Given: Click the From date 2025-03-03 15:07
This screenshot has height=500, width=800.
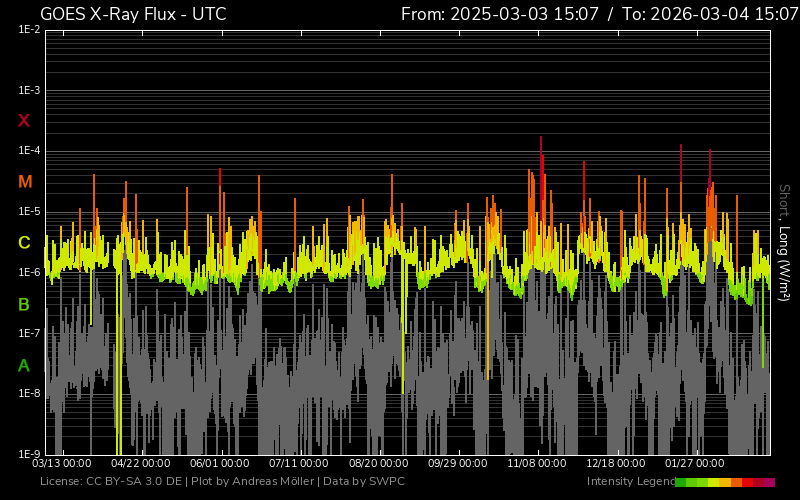Looking at the screenshot, I should point(513,14).
